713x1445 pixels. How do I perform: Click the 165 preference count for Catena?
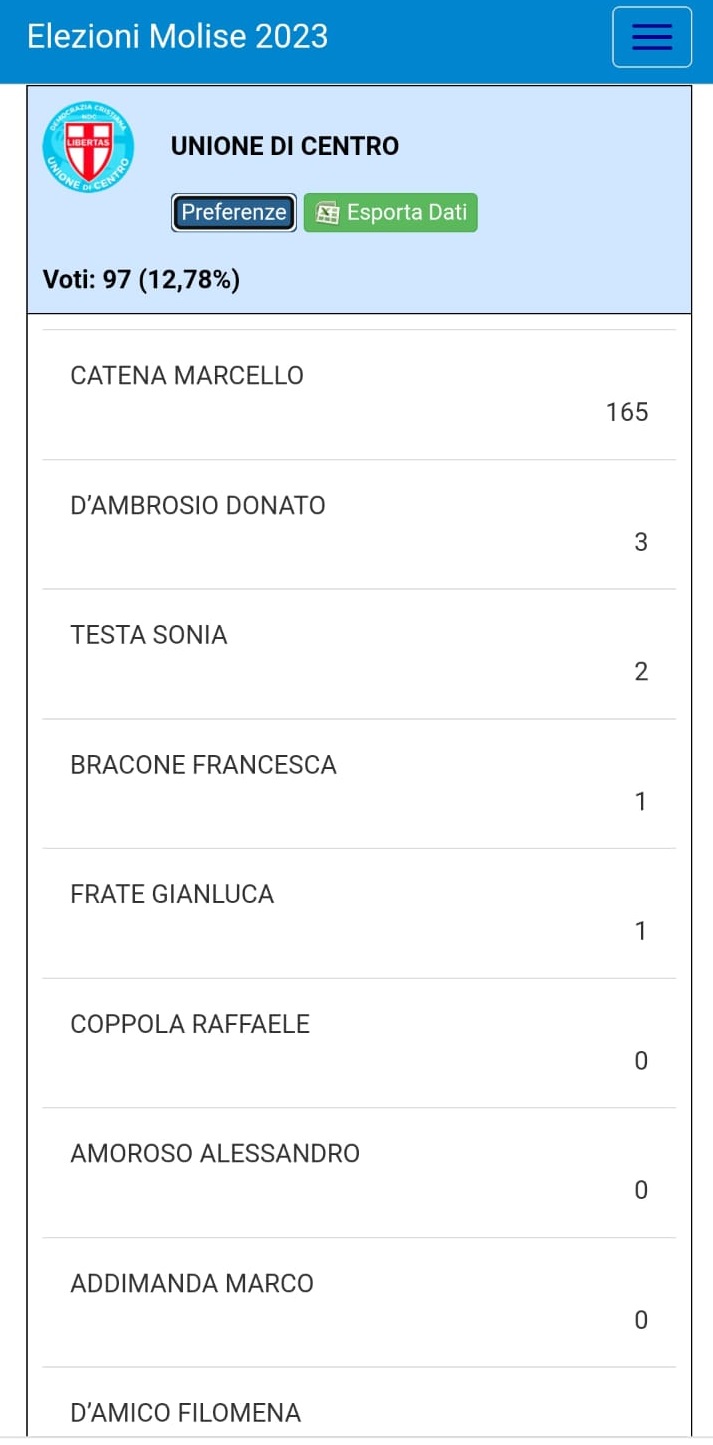tap(627, 412)
